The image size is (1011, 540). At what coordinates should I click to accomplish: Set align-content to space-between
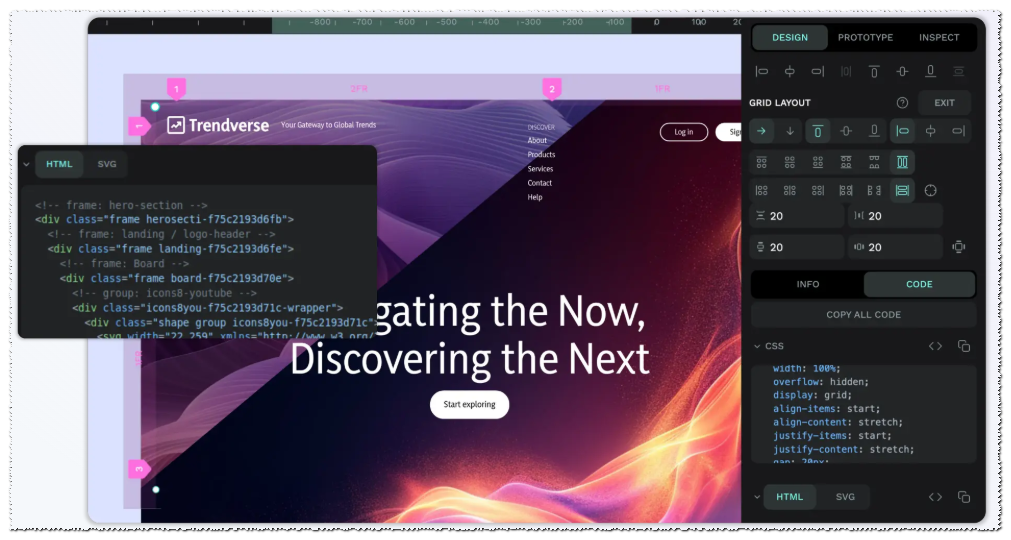click(x=846, y=162)
